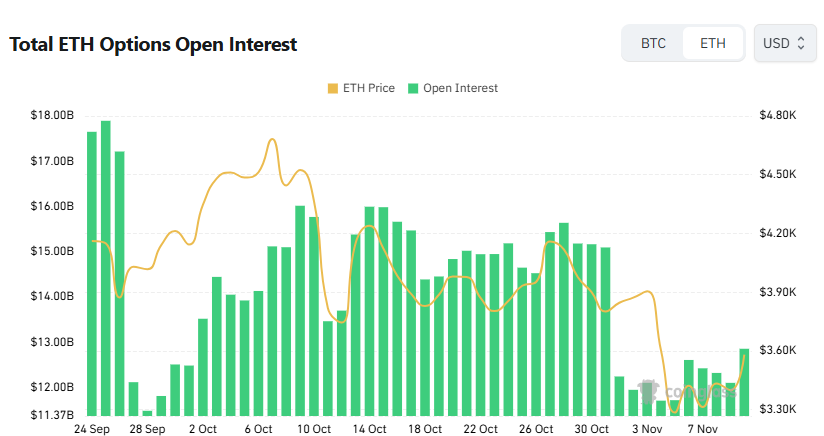Click the up-down chevron beside USD
Viewport: 824px width, 436px height.
coord(800,44)
